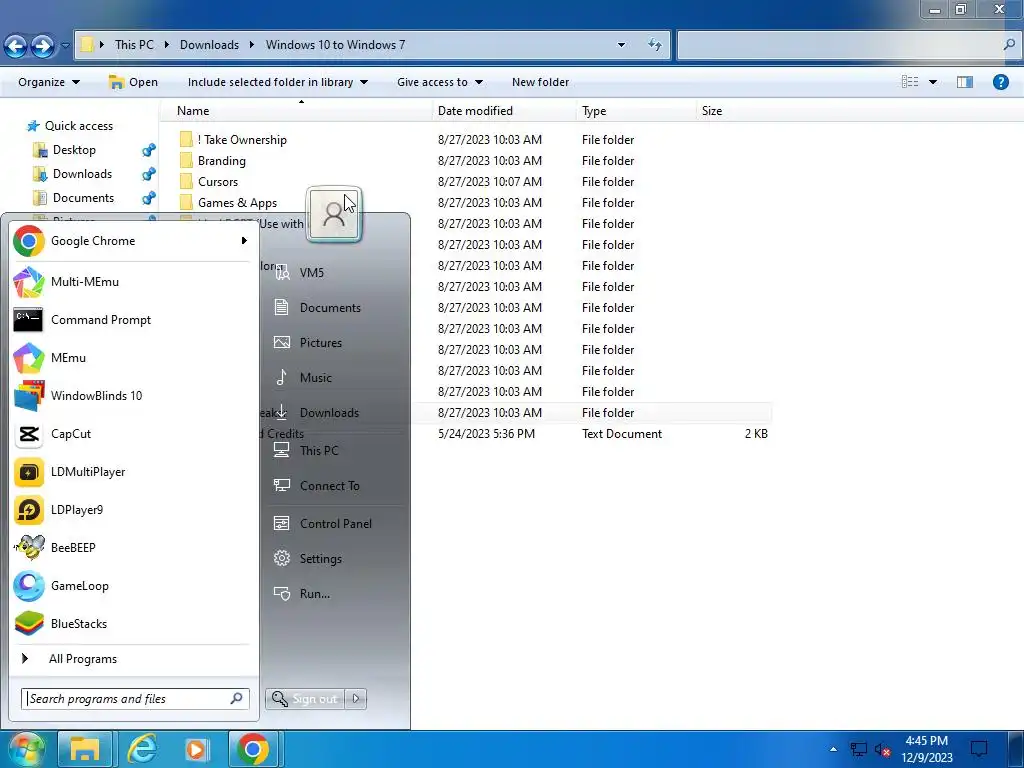Click the user account picture

coord(334,214)
